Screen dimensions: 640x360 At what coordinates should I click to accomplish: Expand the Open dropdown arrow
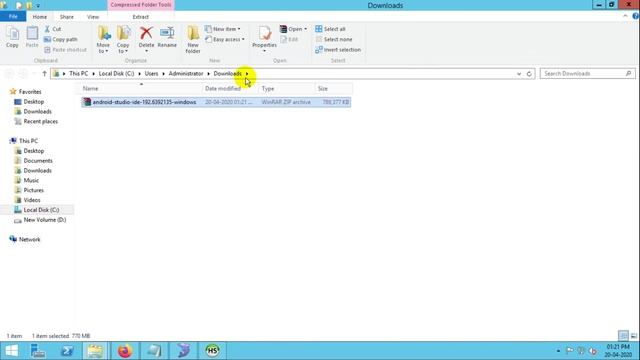(305, 29)
